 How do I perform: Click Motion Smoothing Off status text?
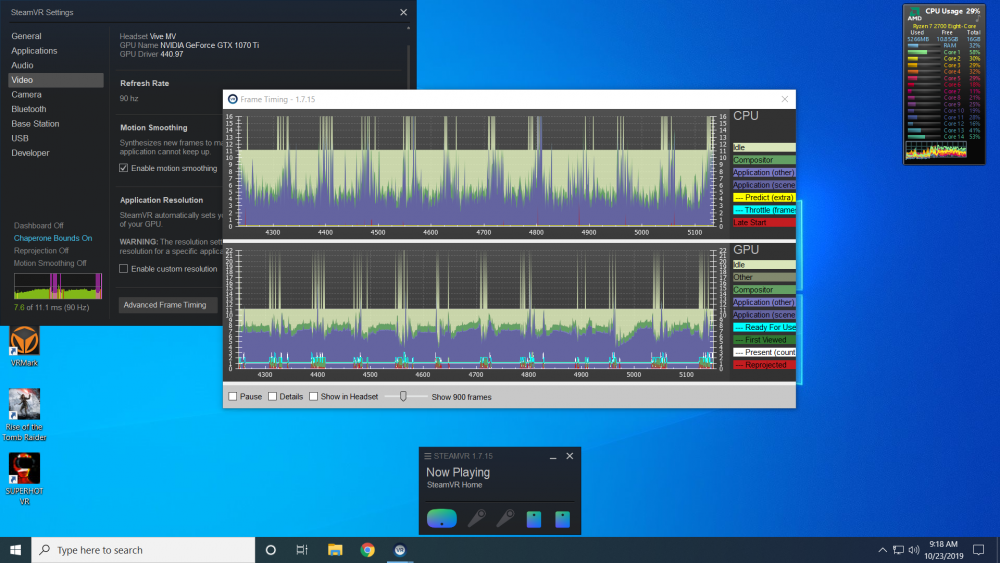[50, 263]
